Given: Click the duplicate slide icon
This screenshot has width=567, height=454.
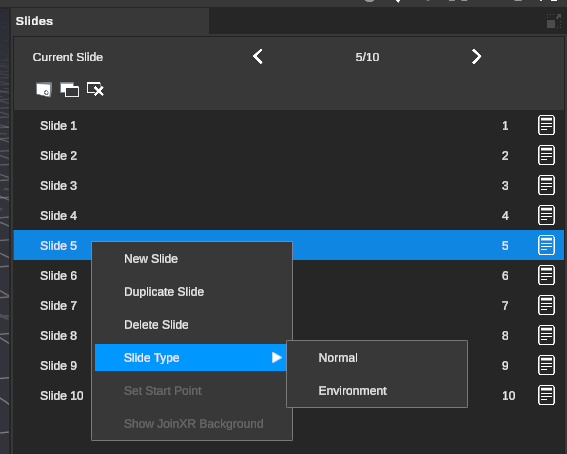Looking at the screenshot, I should 69,90.
